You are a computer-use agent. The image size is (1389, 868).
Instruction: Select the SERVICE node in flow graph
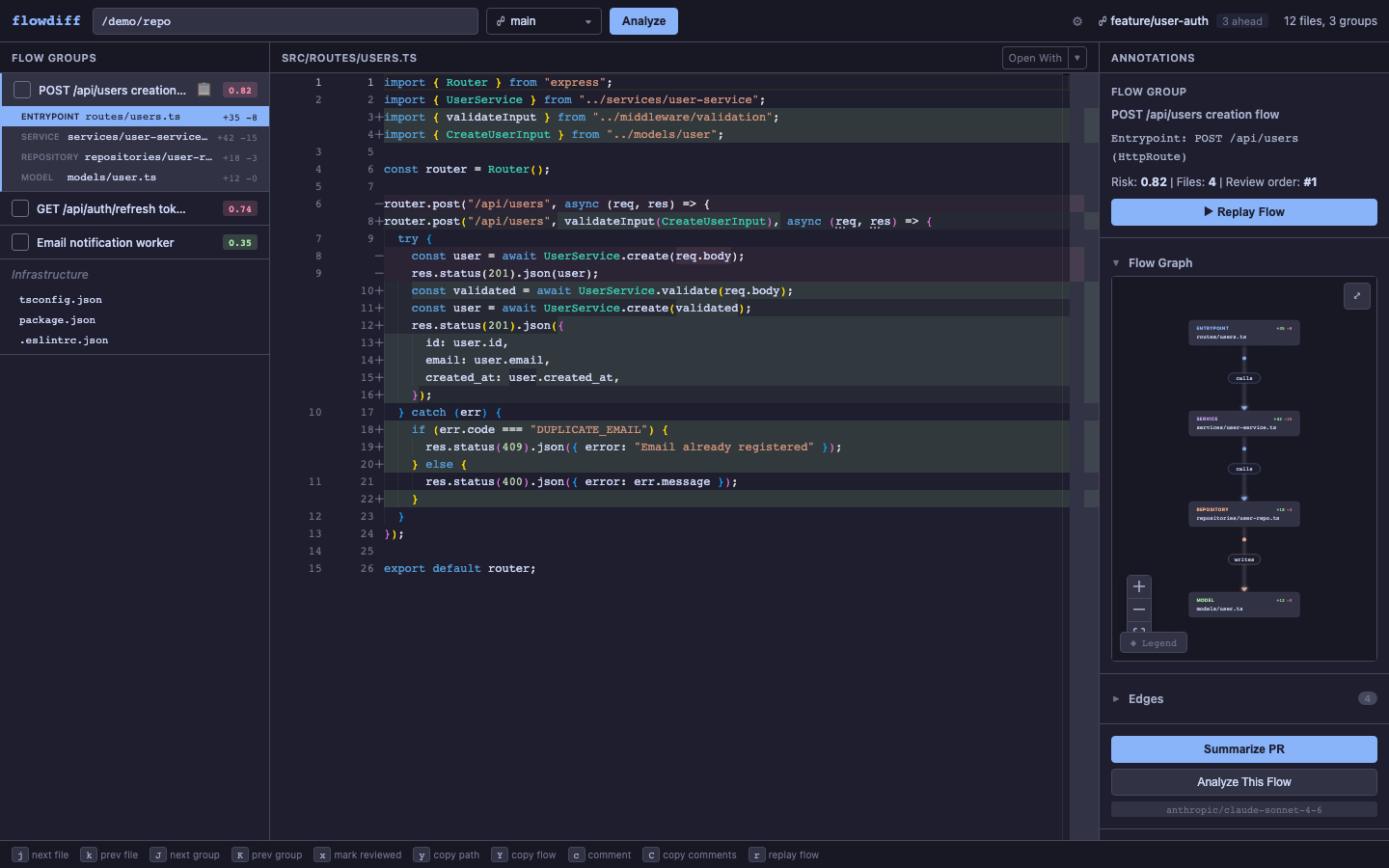click(1244, 423)
